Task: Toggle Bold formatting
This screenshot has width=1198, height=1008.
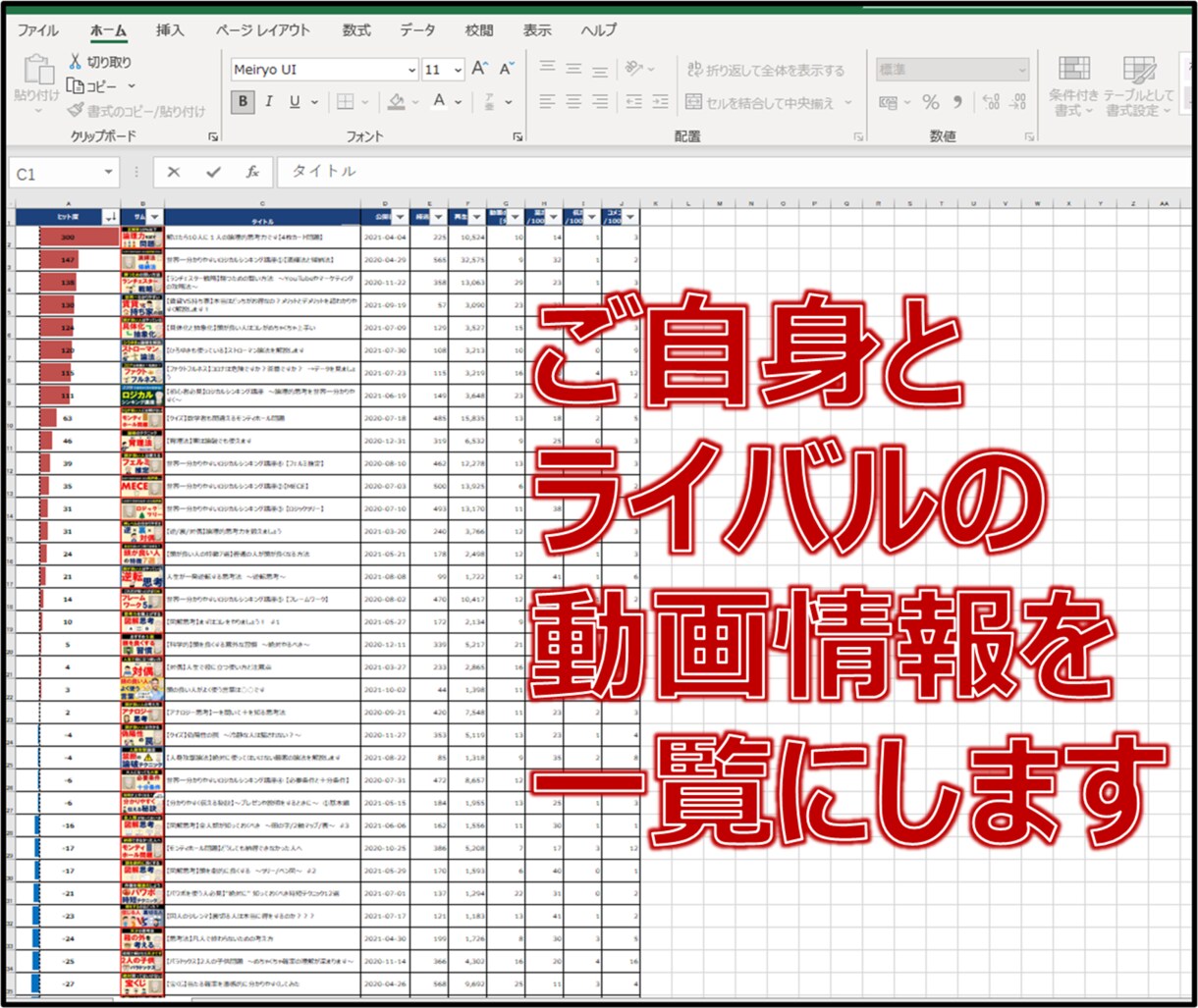Action: point(243,101)
